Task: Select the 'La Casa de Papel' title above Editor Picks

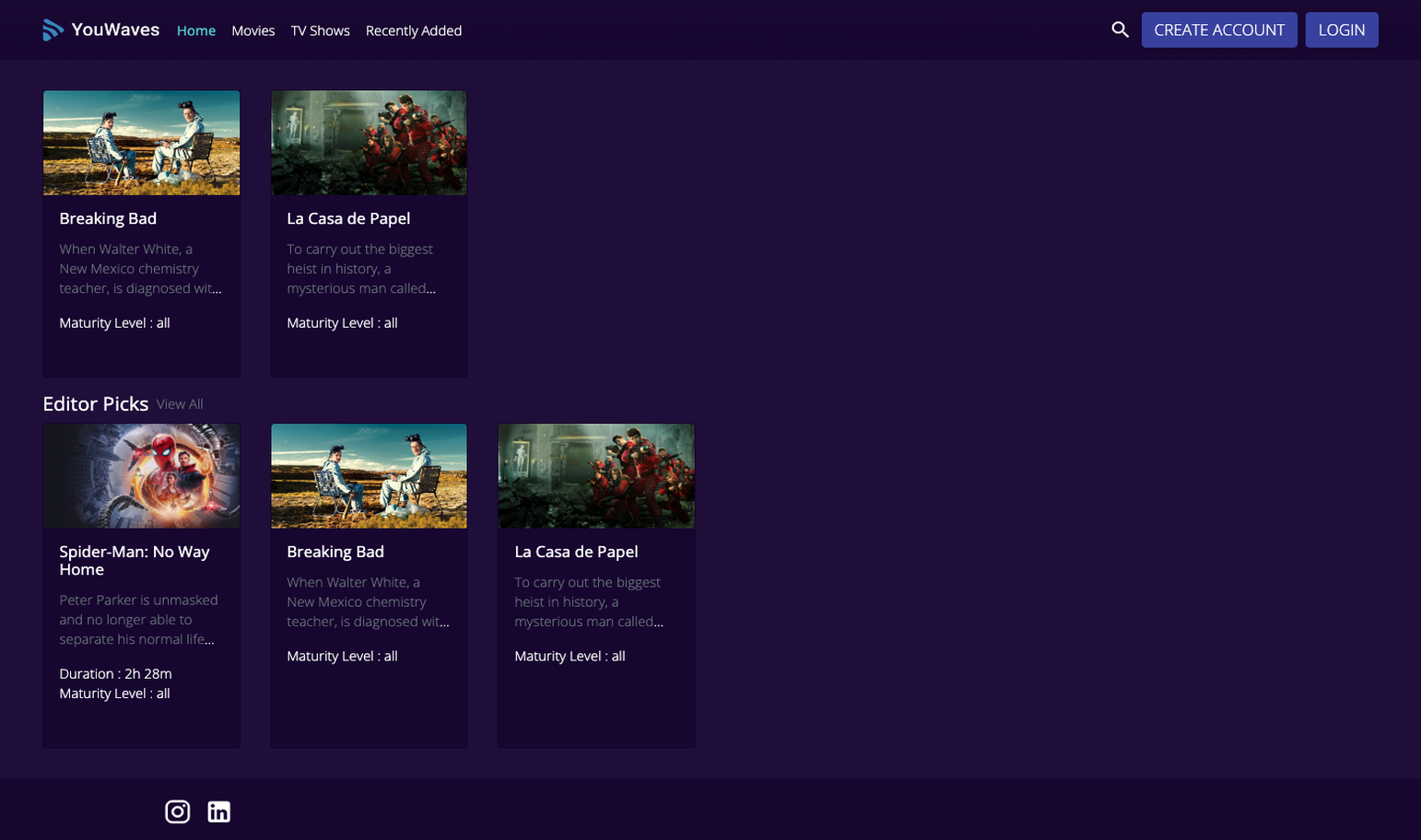Action: [x=348, y=218]
